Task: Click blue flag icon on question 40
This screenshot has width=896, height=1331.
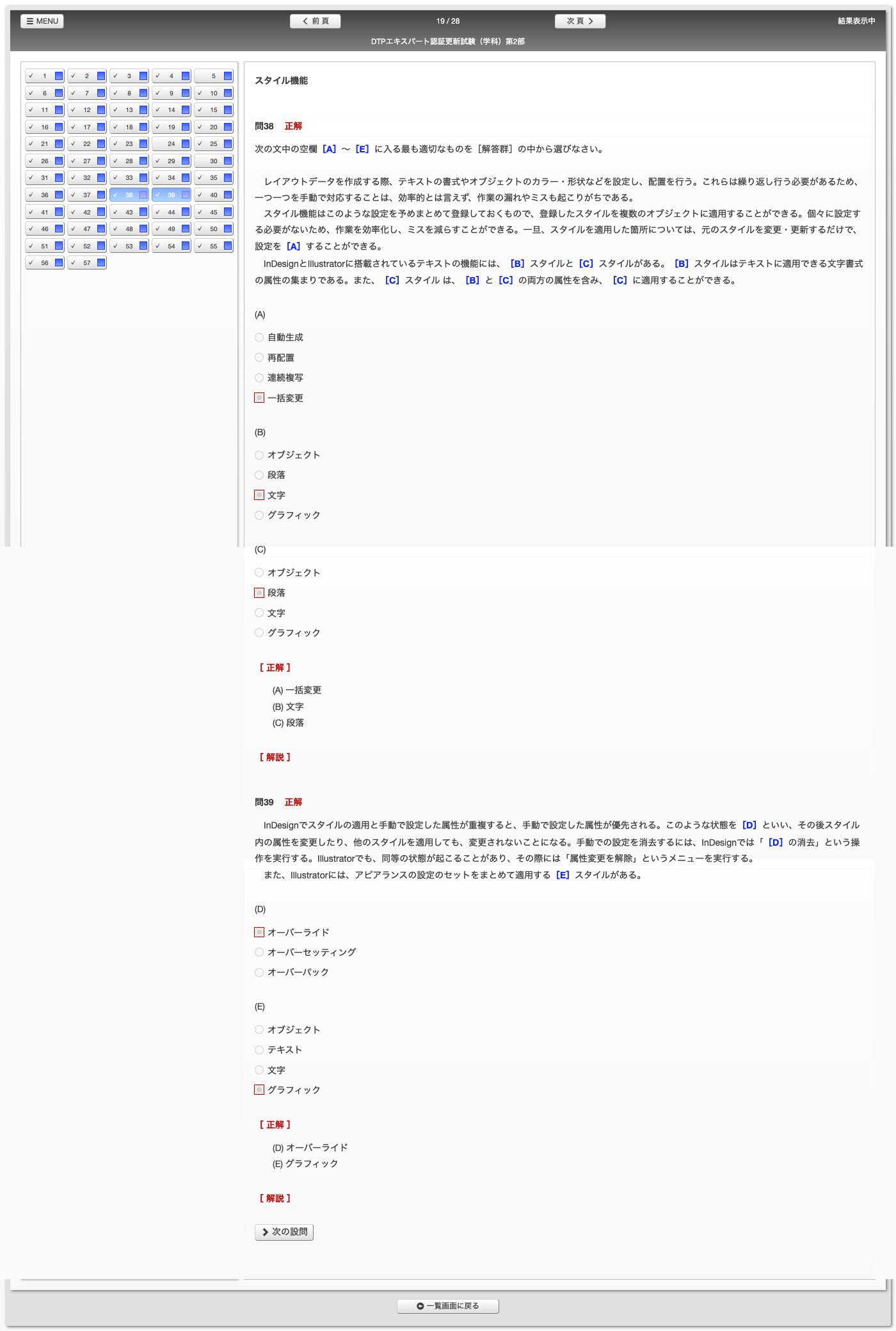Action: (x=228, y=195)
